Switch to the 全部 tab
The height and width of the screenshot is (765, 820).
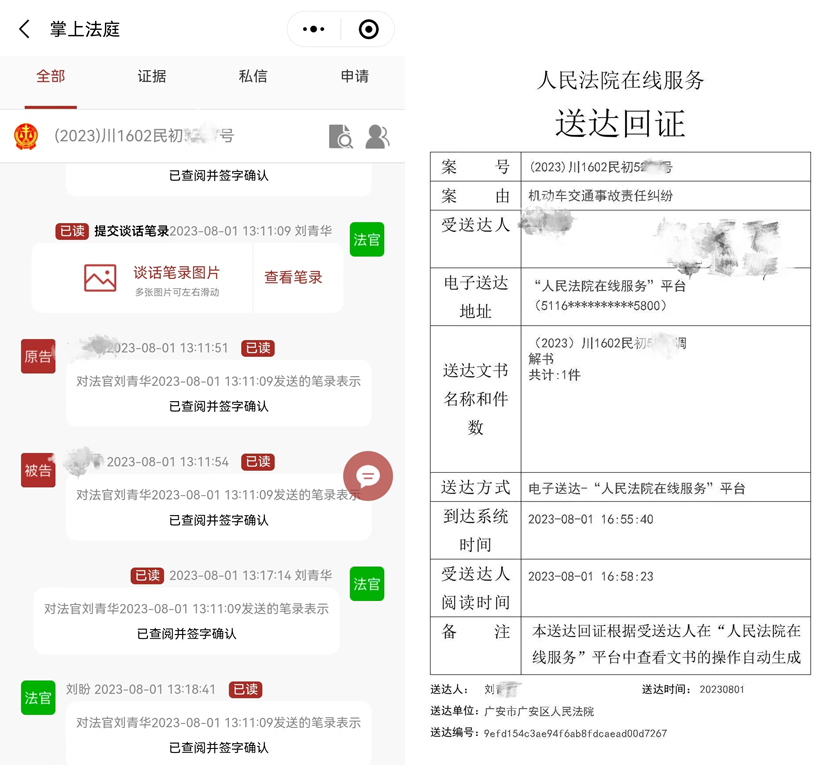coord(50,77)
